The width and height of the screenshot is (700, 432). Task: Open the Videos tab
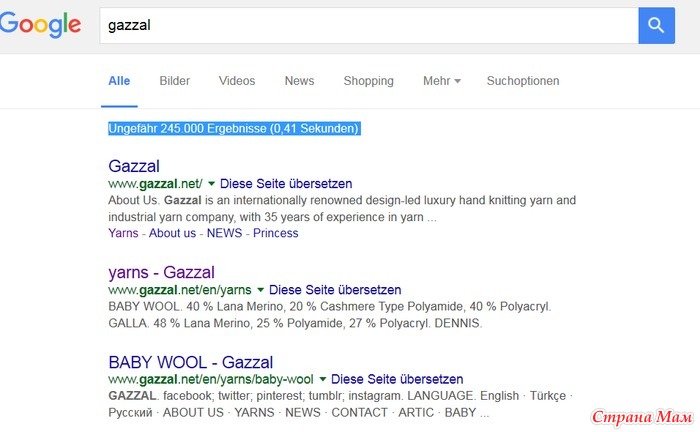pos(237,81)
